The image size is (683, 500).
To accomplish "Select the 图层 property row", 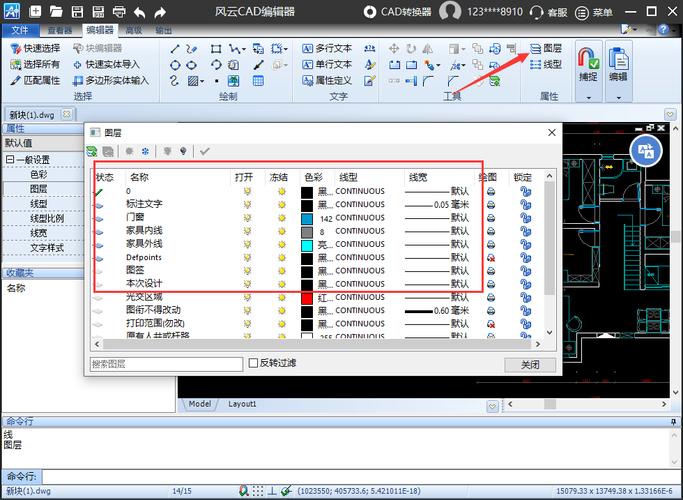I will click(43, 189).
